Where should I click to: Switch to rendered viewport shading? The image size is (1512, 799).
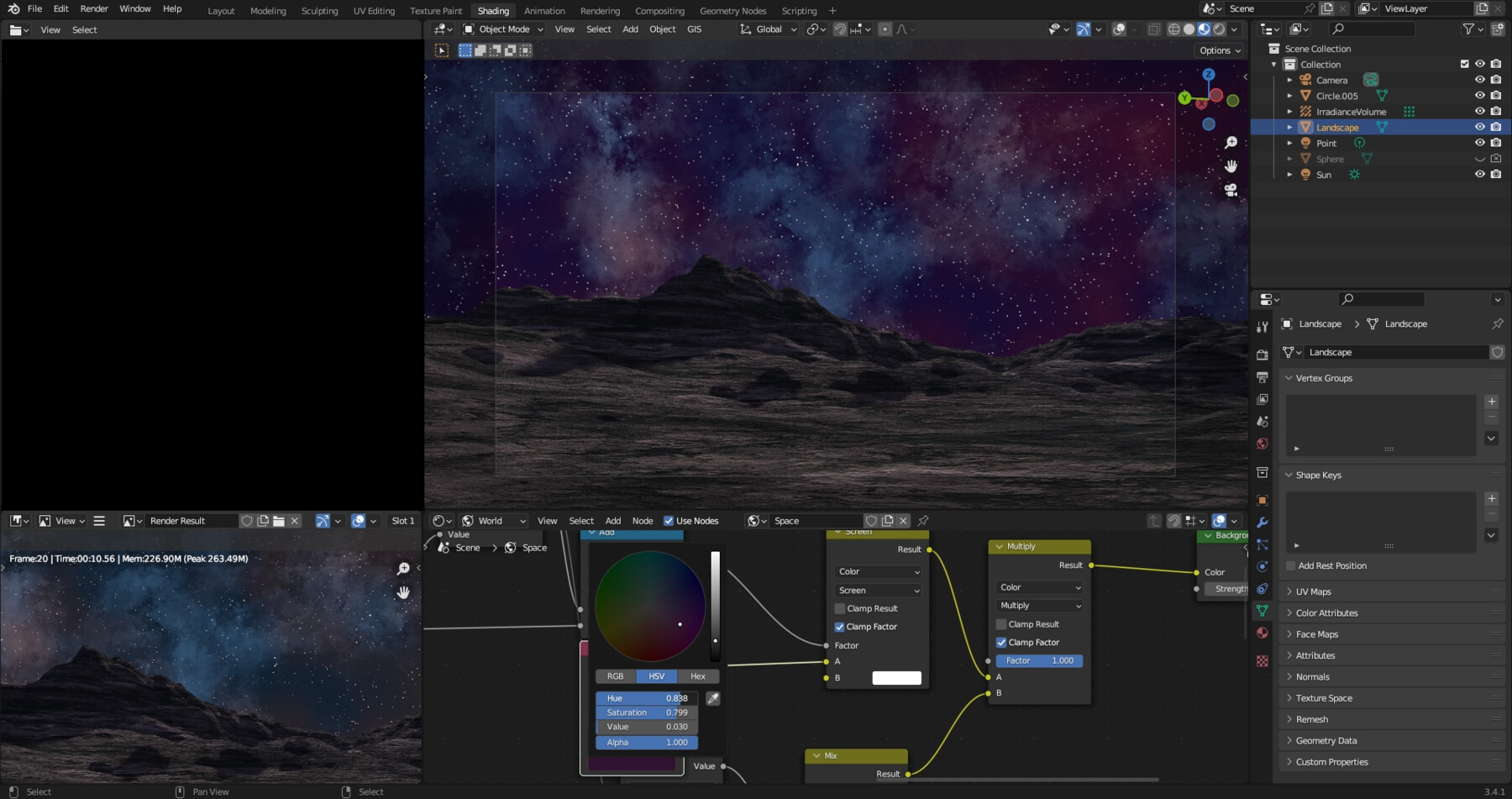(x=1219, y=29)
